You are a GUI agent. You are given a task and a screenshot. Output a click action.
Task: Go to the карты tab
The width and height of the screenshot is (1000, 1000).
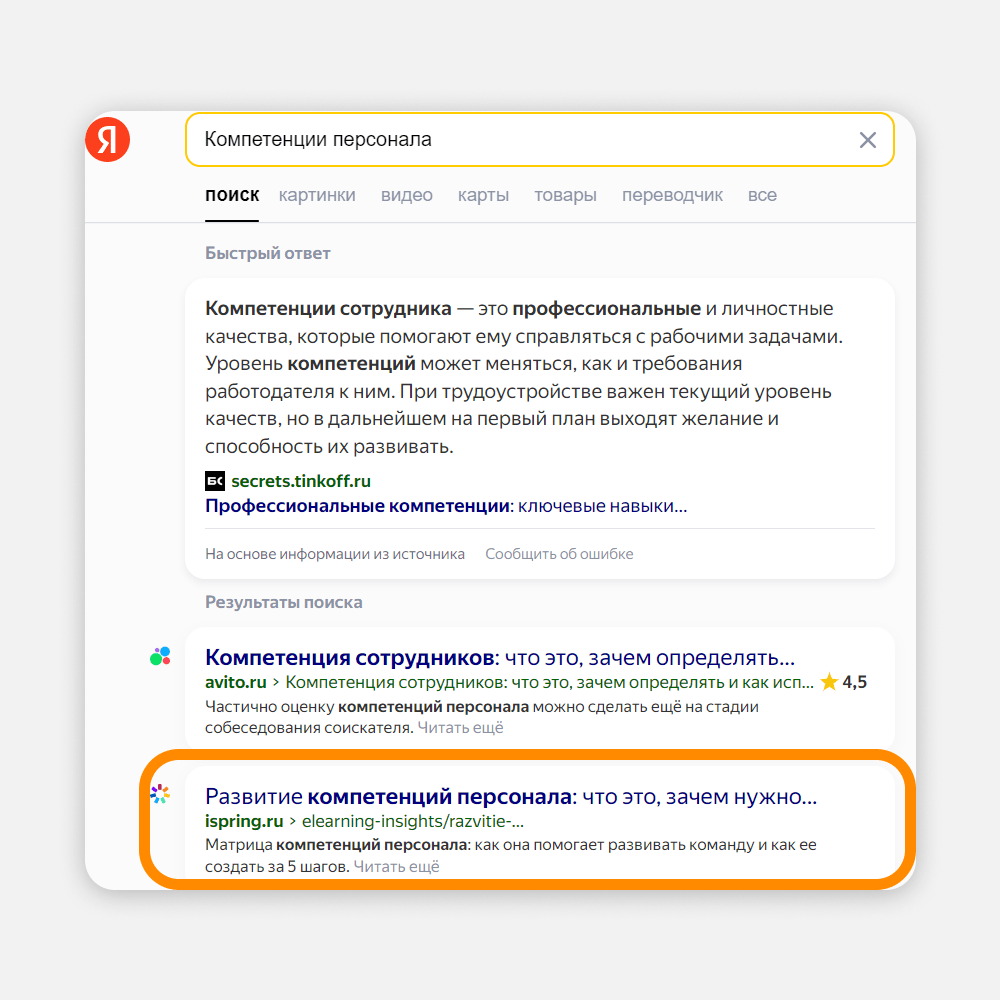click(483, 195)
